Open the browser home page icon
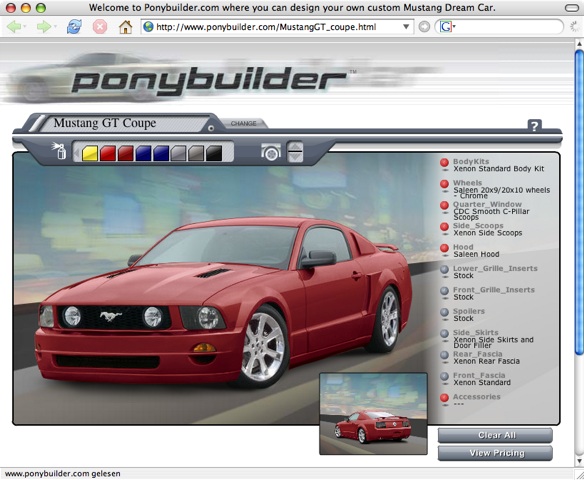584x480 pixels. coord(126,27)
